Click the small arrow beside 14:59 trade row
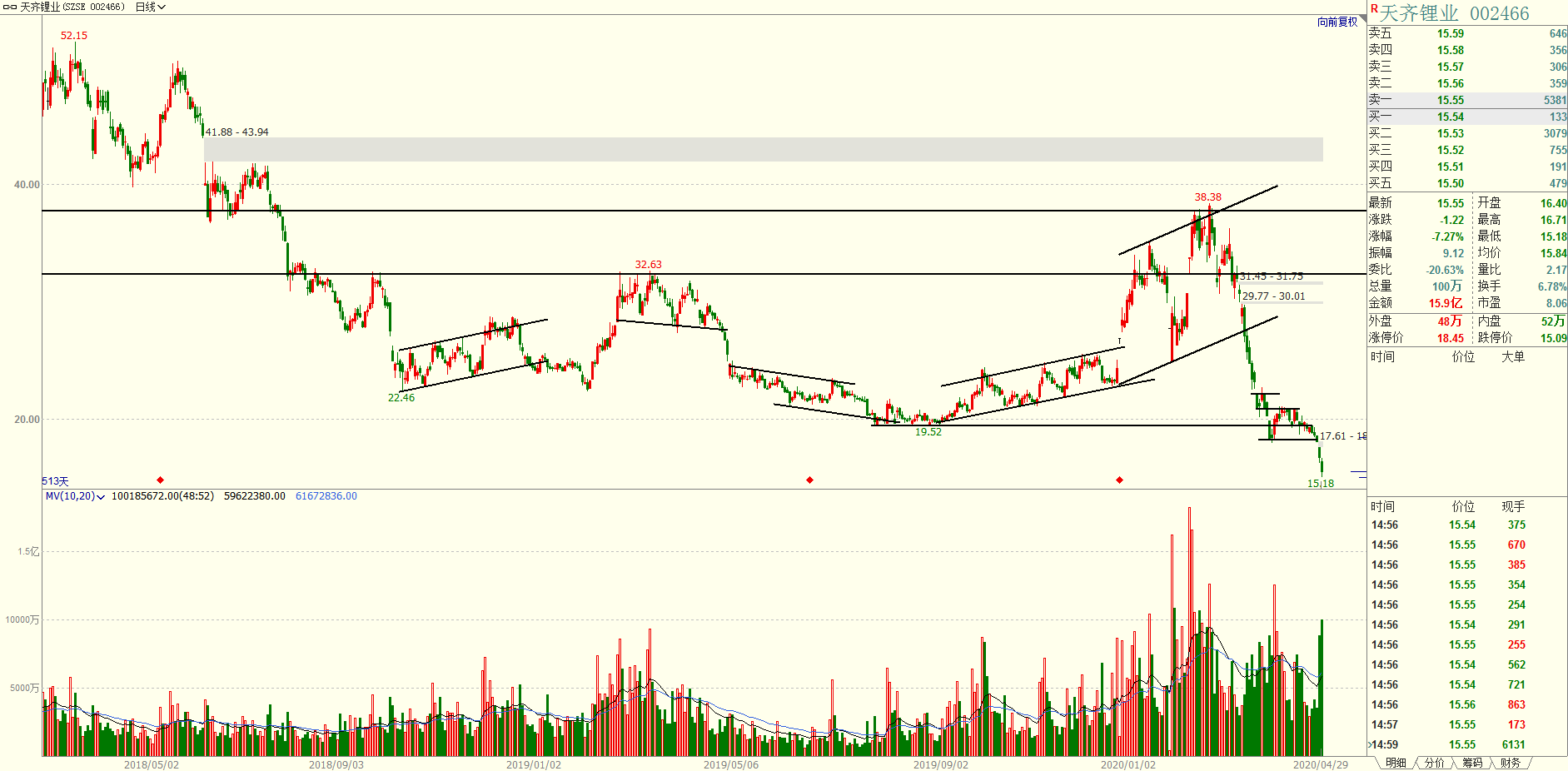 pos(1369,745)
